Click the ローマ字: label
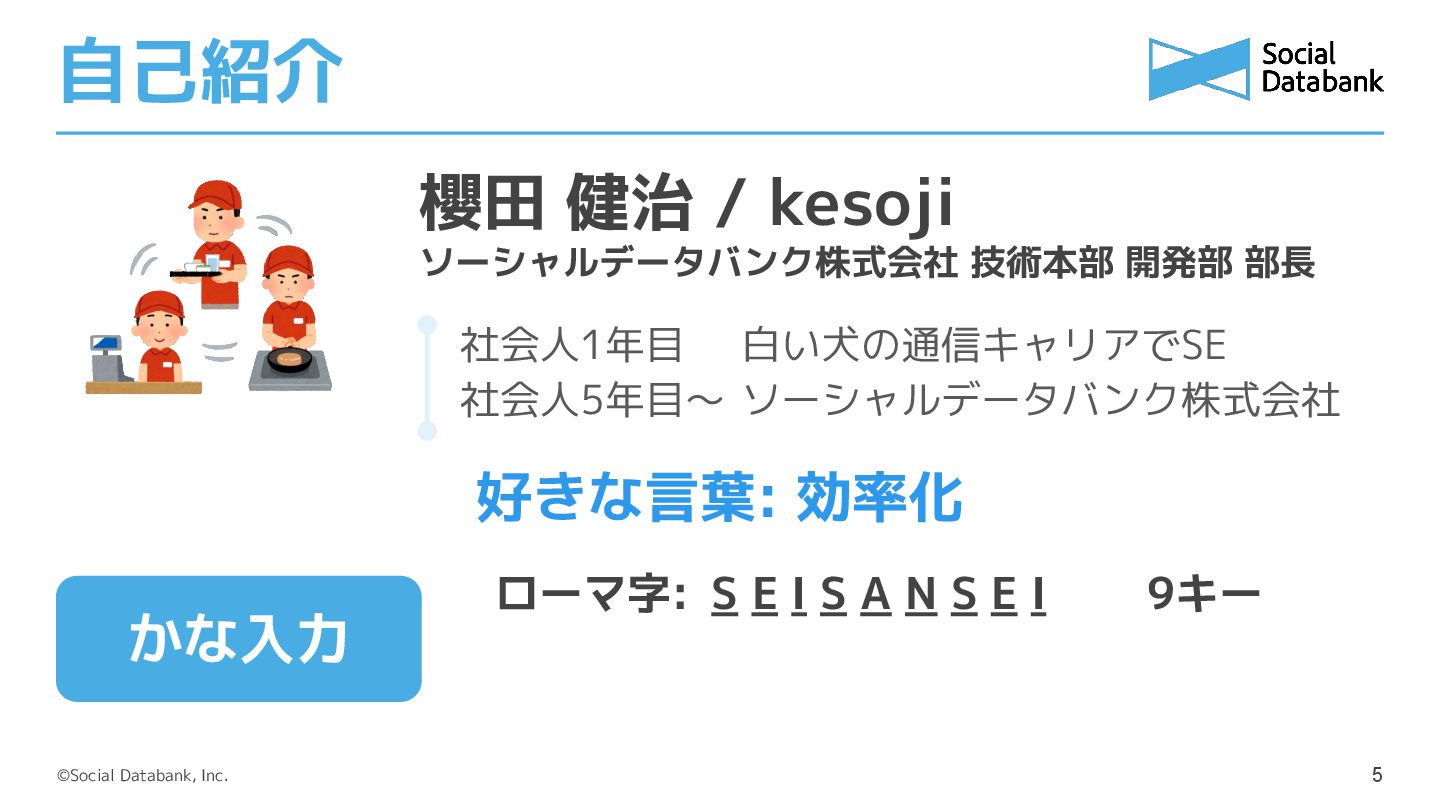The height and width of the screenshot is (810, 1440). (x=590, y=595)
